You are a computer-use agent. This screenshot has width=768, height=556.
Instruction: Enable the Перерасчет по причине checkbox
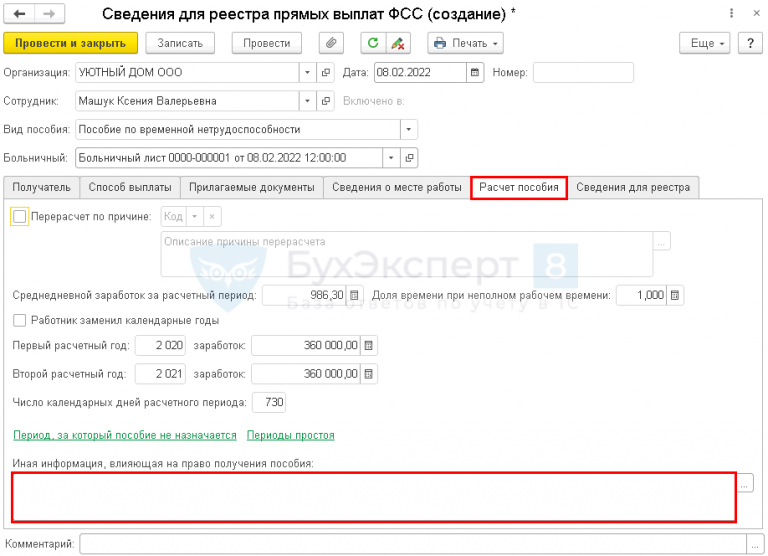click(x=20, y=217)
